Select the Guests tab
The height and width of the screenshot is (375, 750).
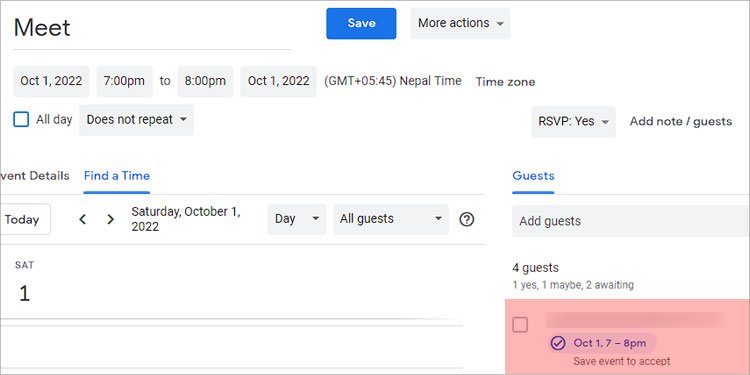[x=533, y=176]
